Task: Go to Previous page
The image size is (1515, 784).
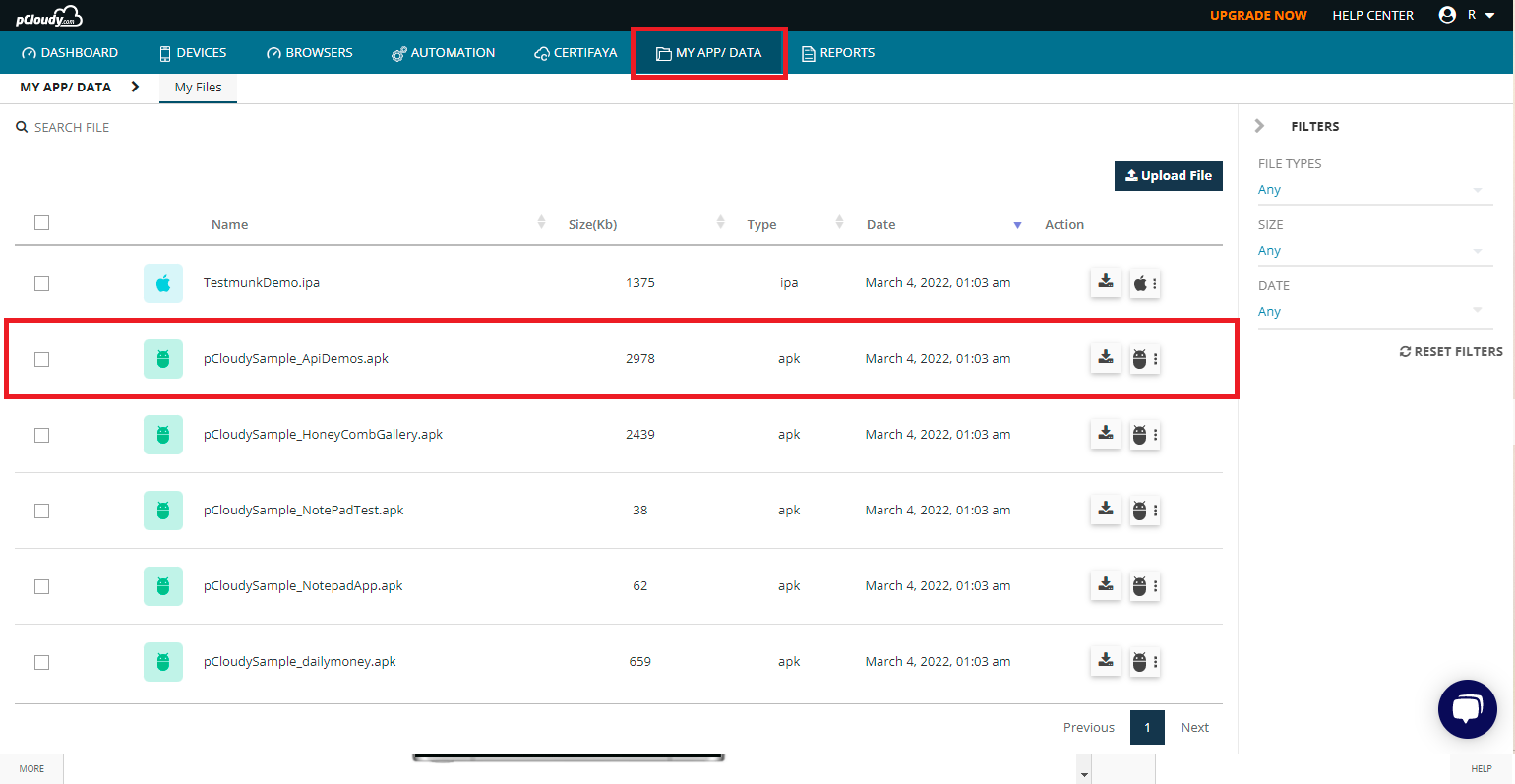Action: (x=1089, y=727)
